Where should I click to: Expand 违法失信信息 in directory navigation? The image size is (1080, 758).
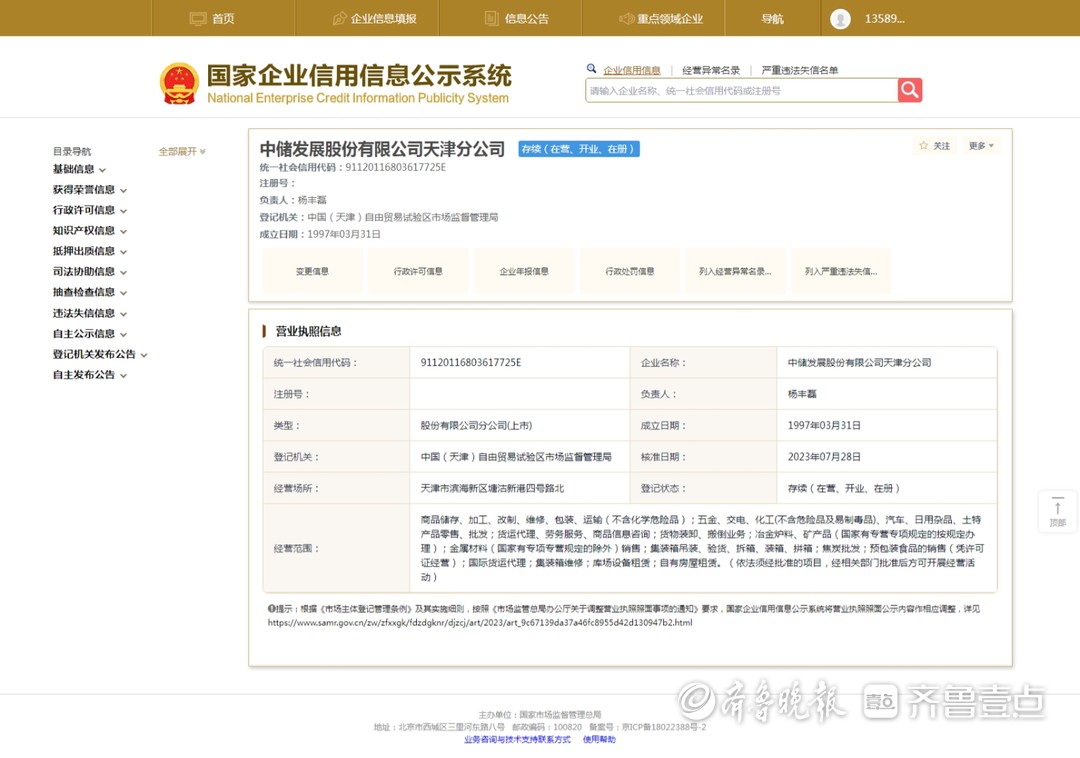[x=90, y=313]
